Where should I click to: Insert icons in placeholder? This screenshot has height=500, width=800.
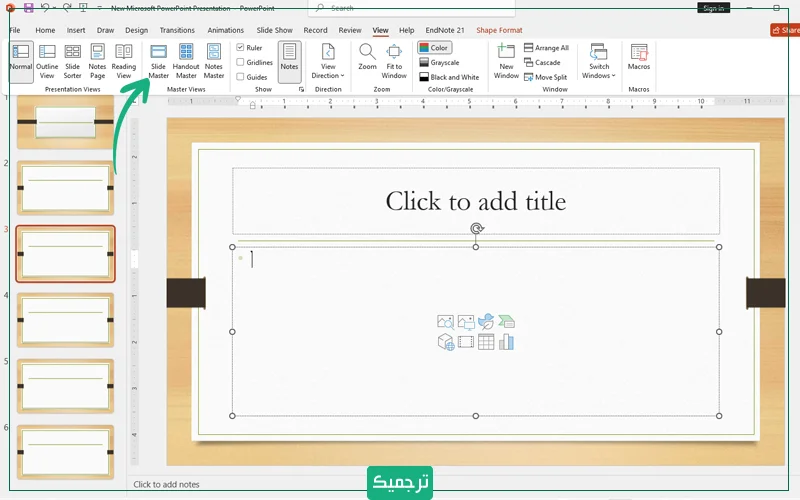pos(486,321)
